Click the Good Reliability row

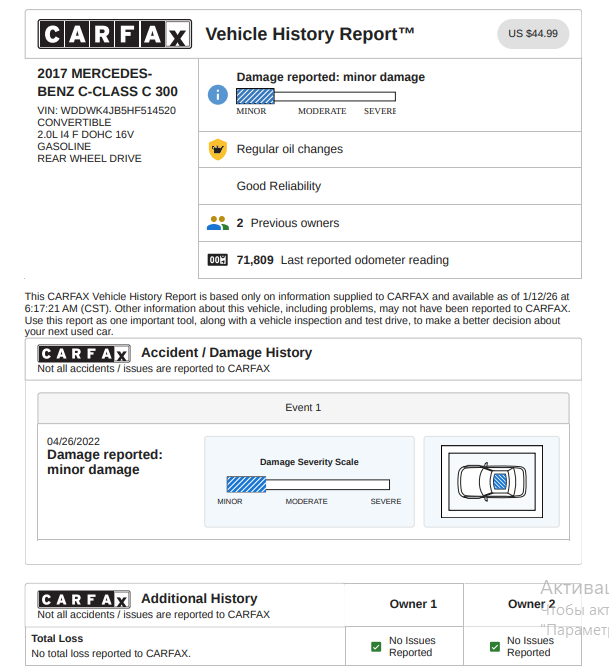279,186
